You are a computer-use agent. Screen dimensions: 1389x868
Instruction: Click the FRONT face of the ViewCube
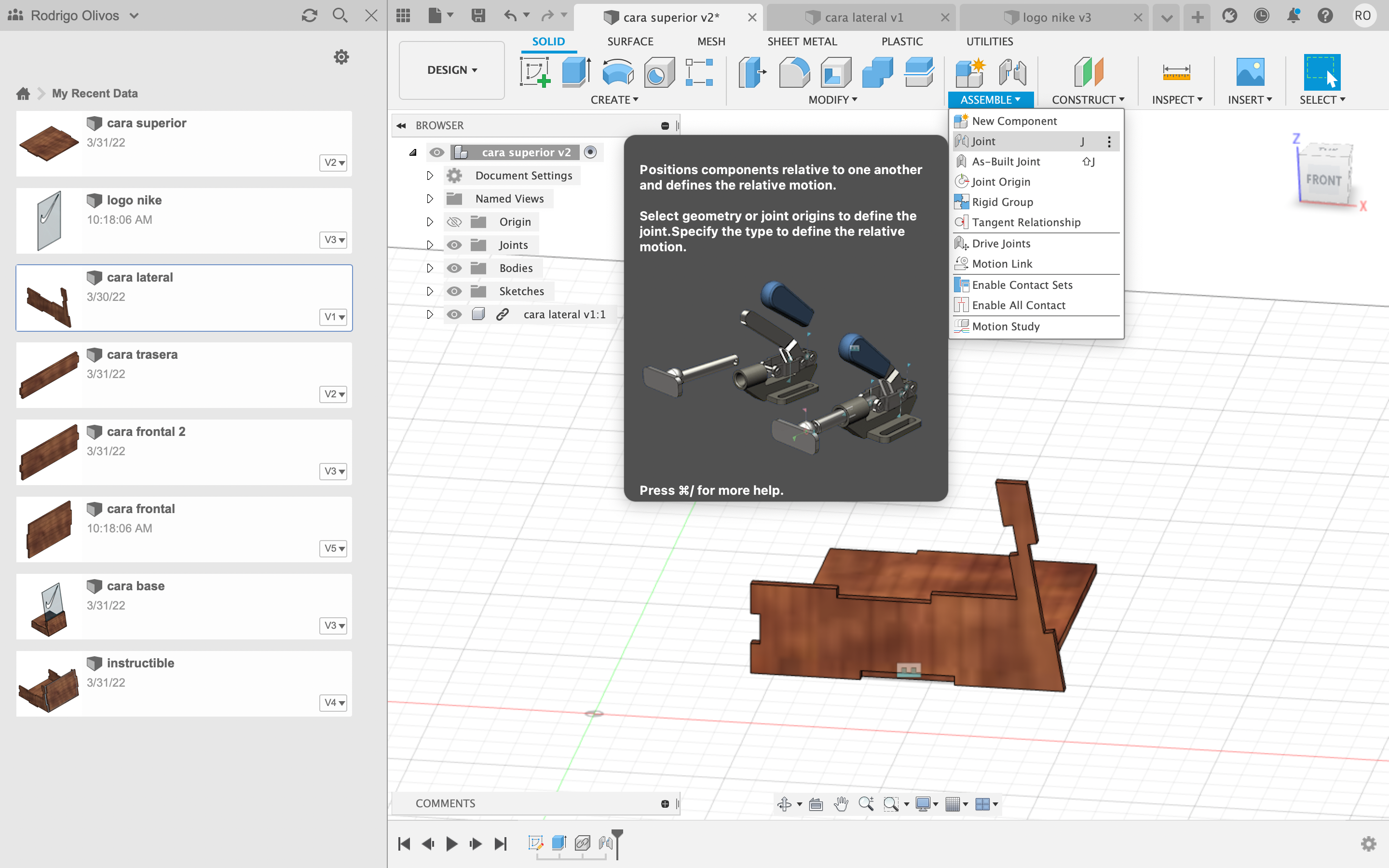(x=1323, y=180)
